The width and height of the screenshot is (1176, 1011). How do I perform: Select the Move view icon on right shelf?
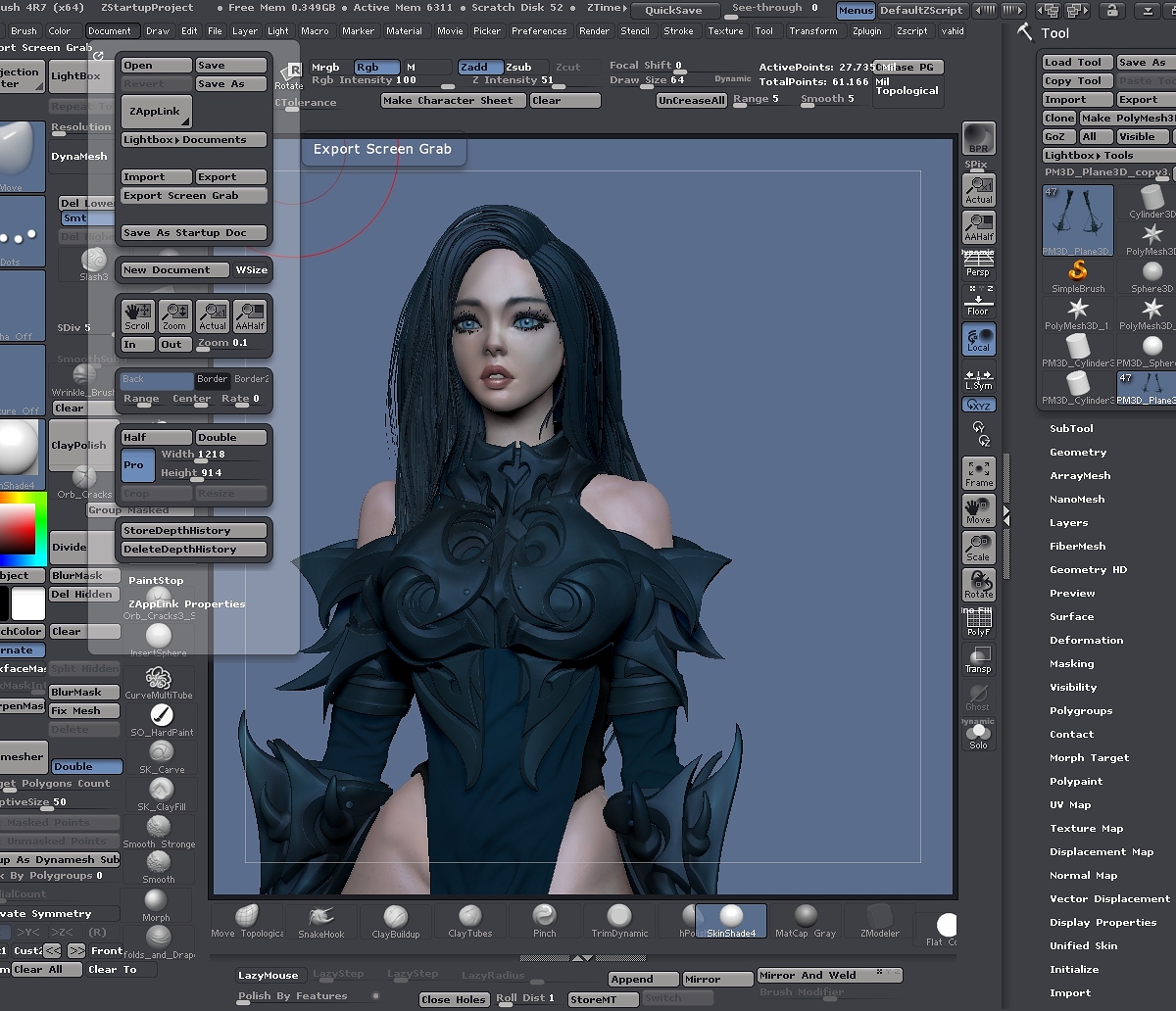(978, 509)
